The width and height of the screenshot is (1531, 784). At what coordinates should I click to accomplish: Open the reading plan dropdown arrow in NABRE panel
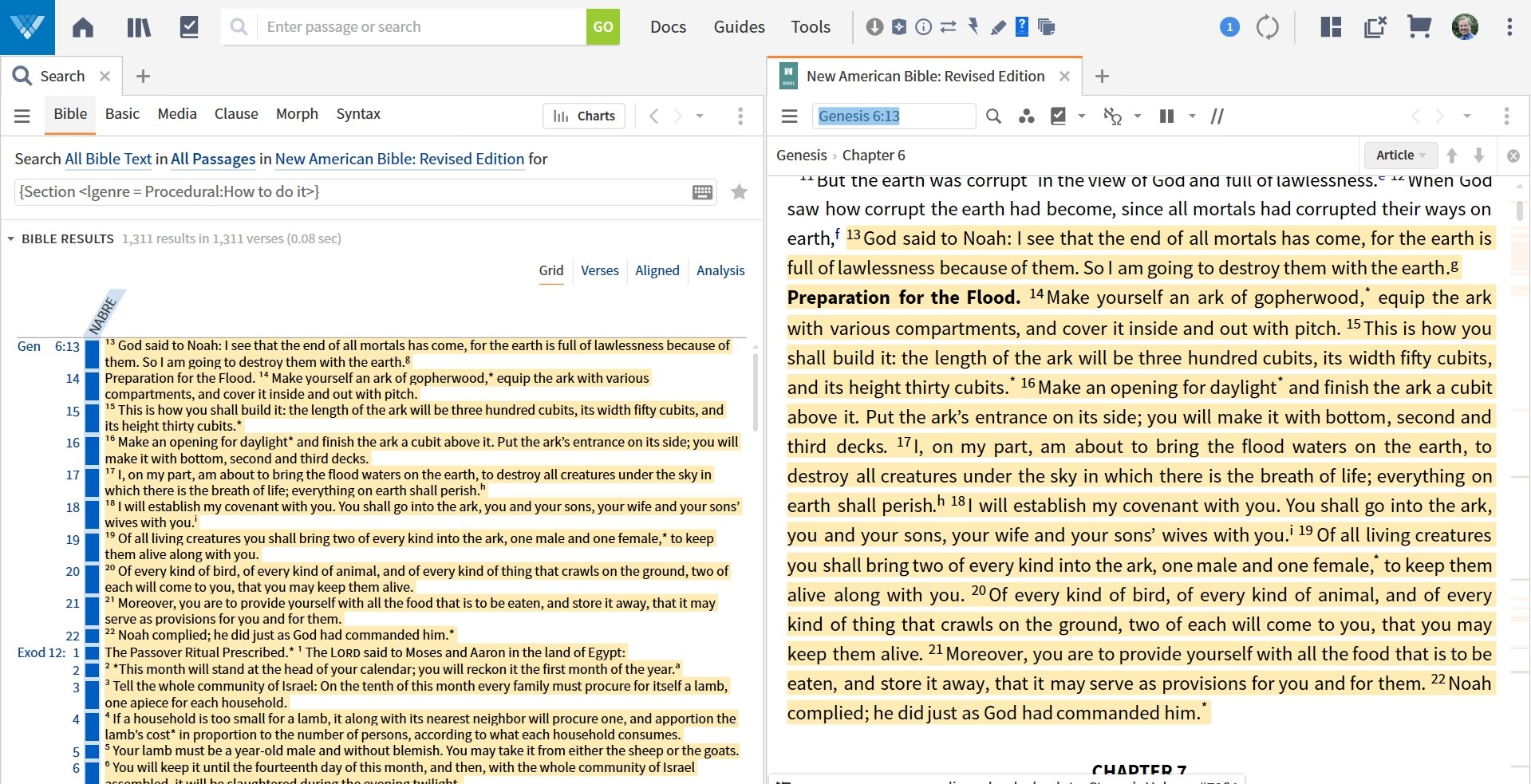(x=1082, y=116)
